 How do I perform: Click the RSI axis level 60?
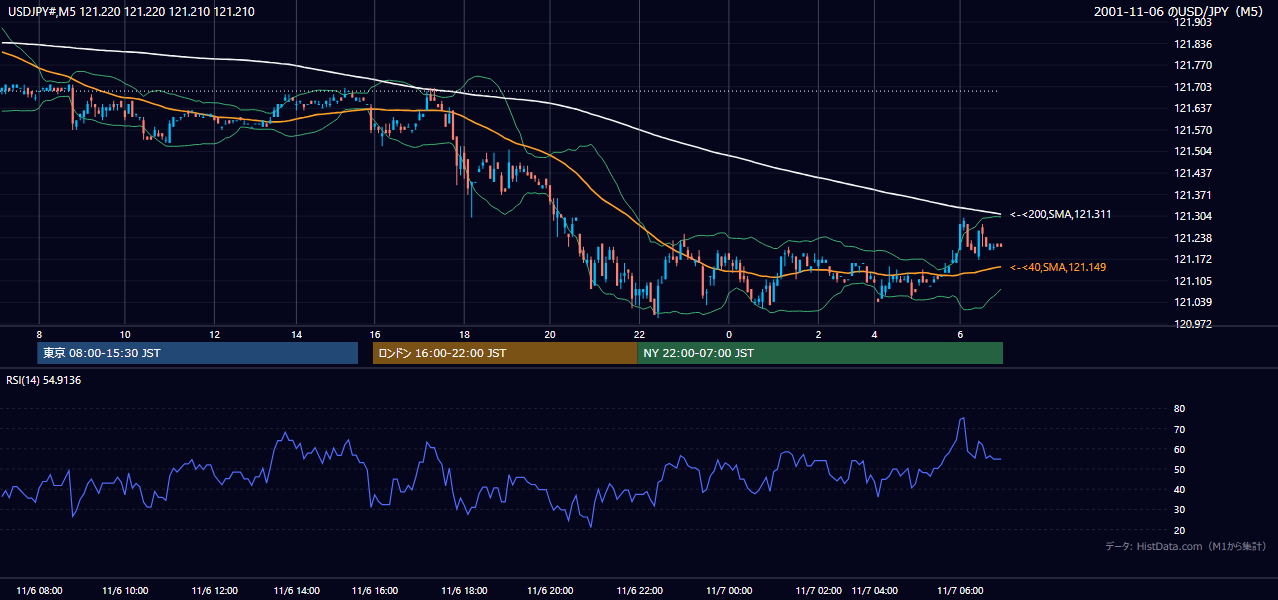(x=1179, y=449)
